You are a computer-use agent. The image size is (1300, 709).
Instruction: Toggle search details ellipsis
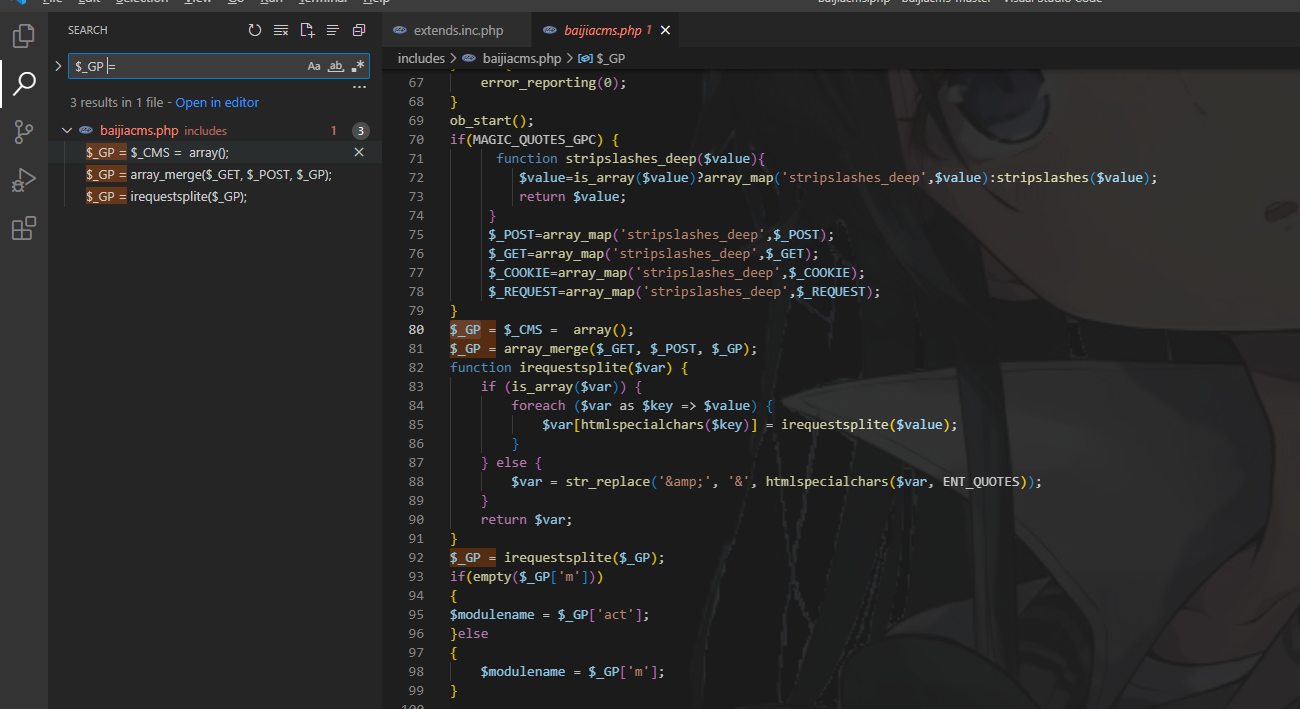pos(359,88)
